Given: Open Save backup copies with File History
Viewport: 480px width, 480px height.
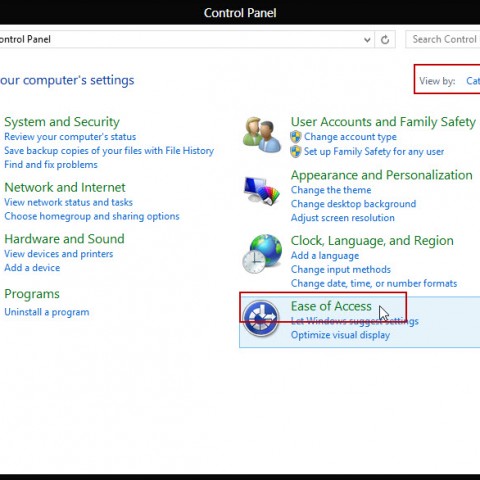Looking at the screenshot, I should click(109, 151).
